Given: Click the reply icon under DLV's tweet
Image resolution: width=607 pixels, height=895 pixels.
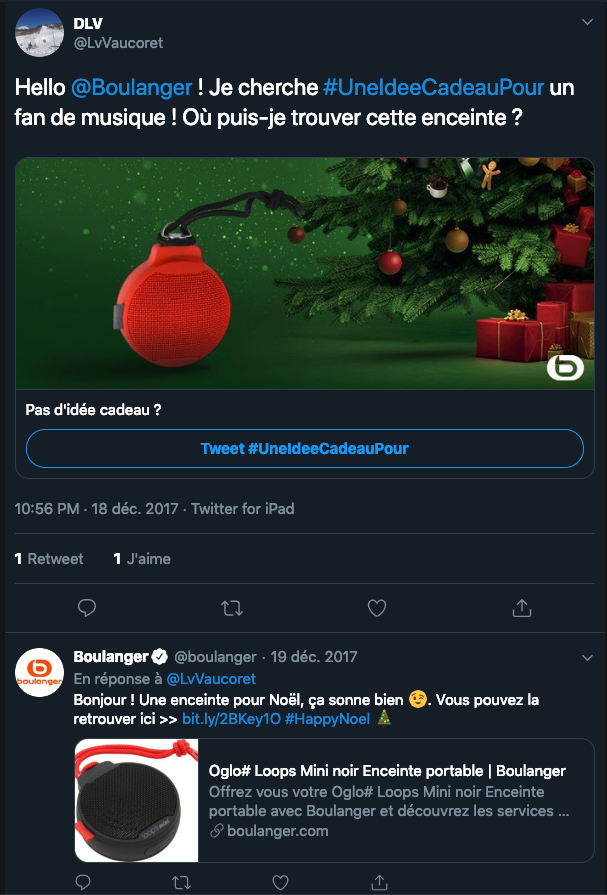Looking at the screenshot, I should 87,608.
